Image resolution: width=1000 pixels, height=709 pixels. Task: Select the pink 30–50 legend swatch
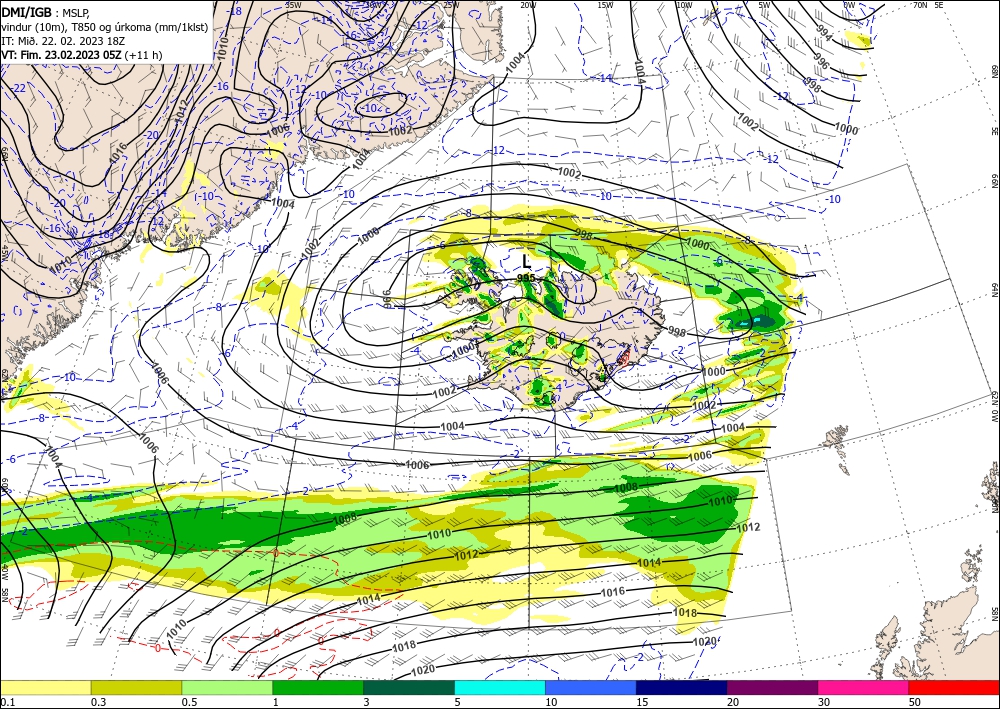(864, 687)
